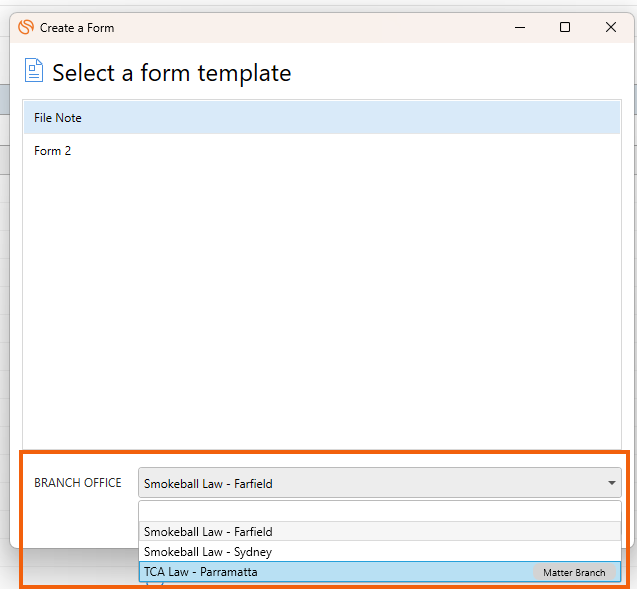The height and width of the screenshot is (589, 637).
Task: Select the File Note template
Action: point(322,118)
